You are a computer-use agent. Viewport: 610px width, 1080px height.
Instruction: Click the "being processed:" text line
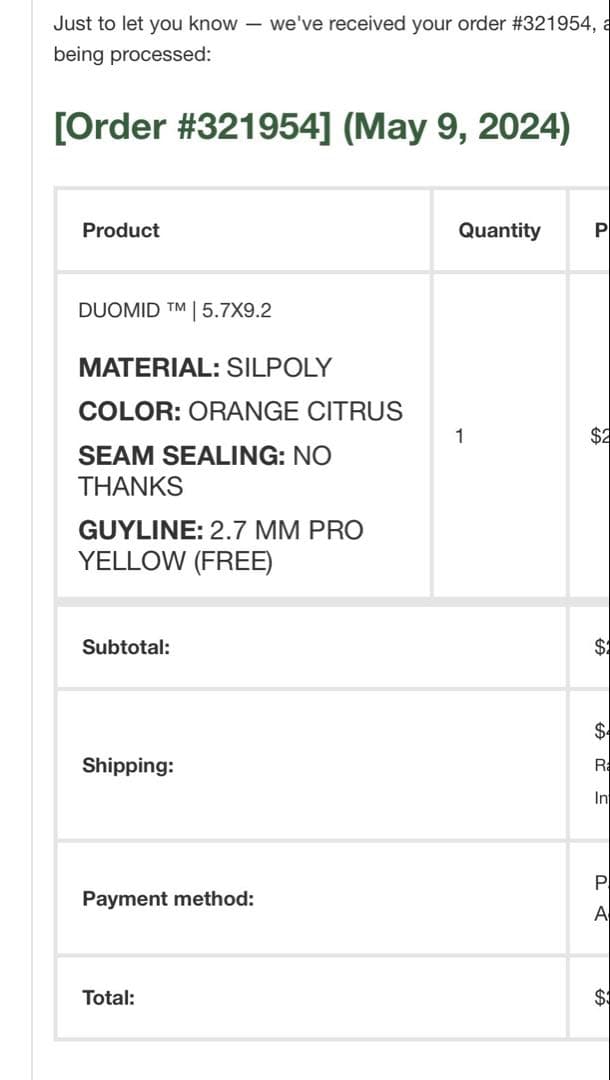coord(132,54)
